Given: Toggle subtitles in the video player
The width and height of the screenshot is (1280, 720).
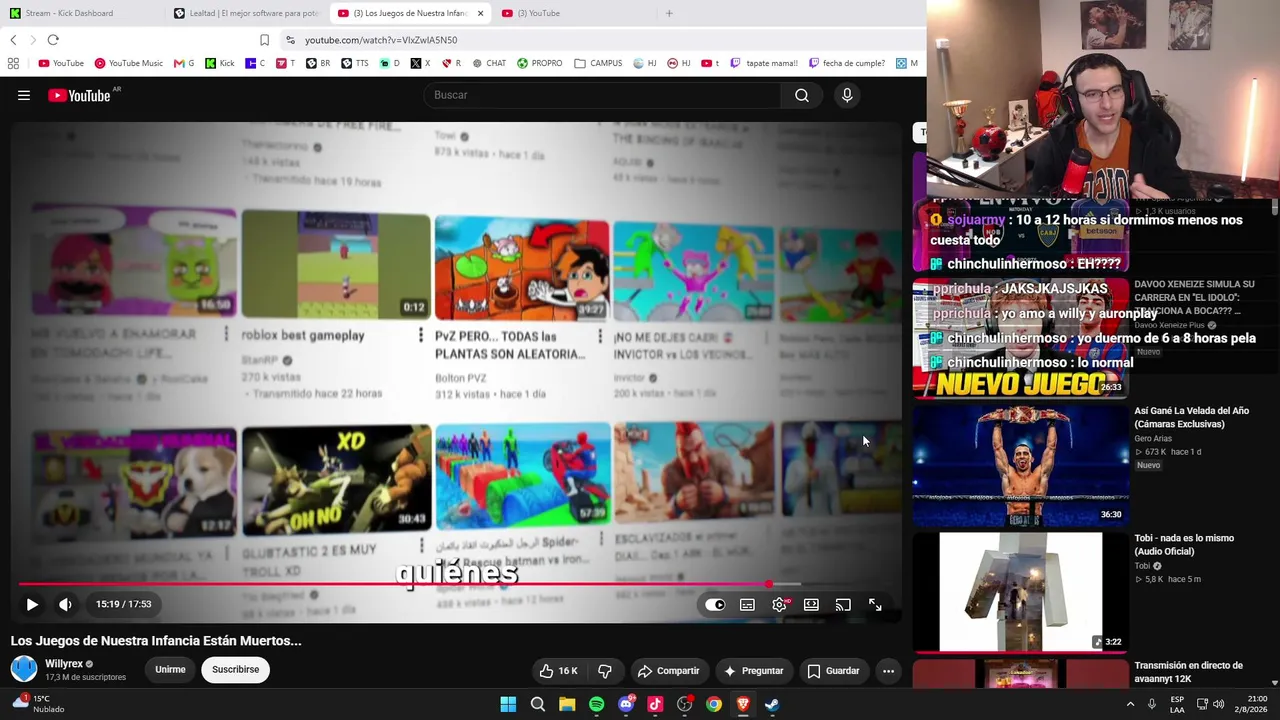Looking at the screenshot, I should pos(747,605).
